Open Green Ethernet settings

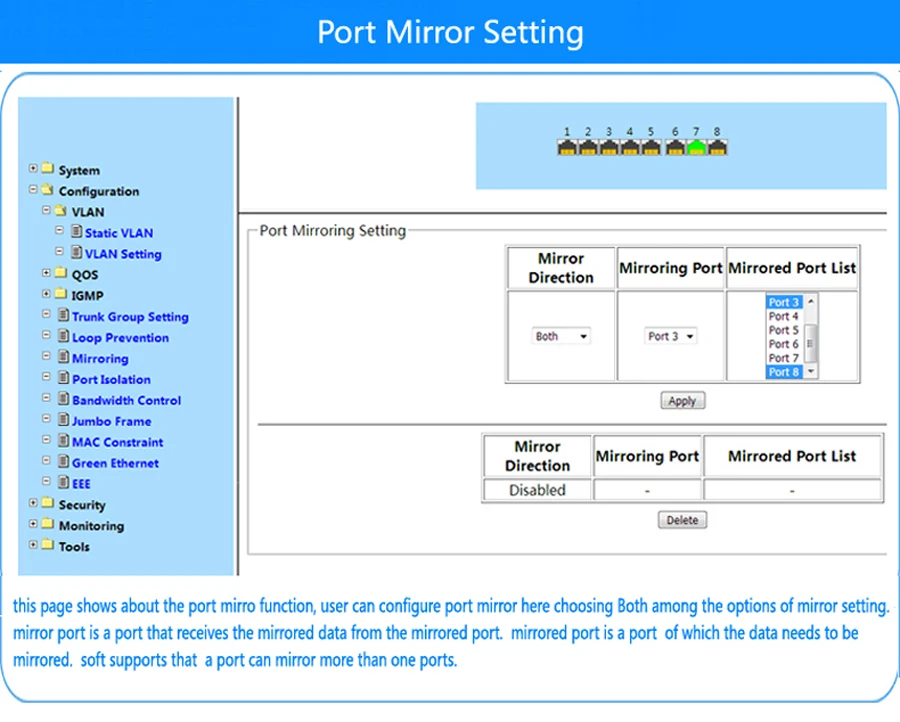point(115,463)
